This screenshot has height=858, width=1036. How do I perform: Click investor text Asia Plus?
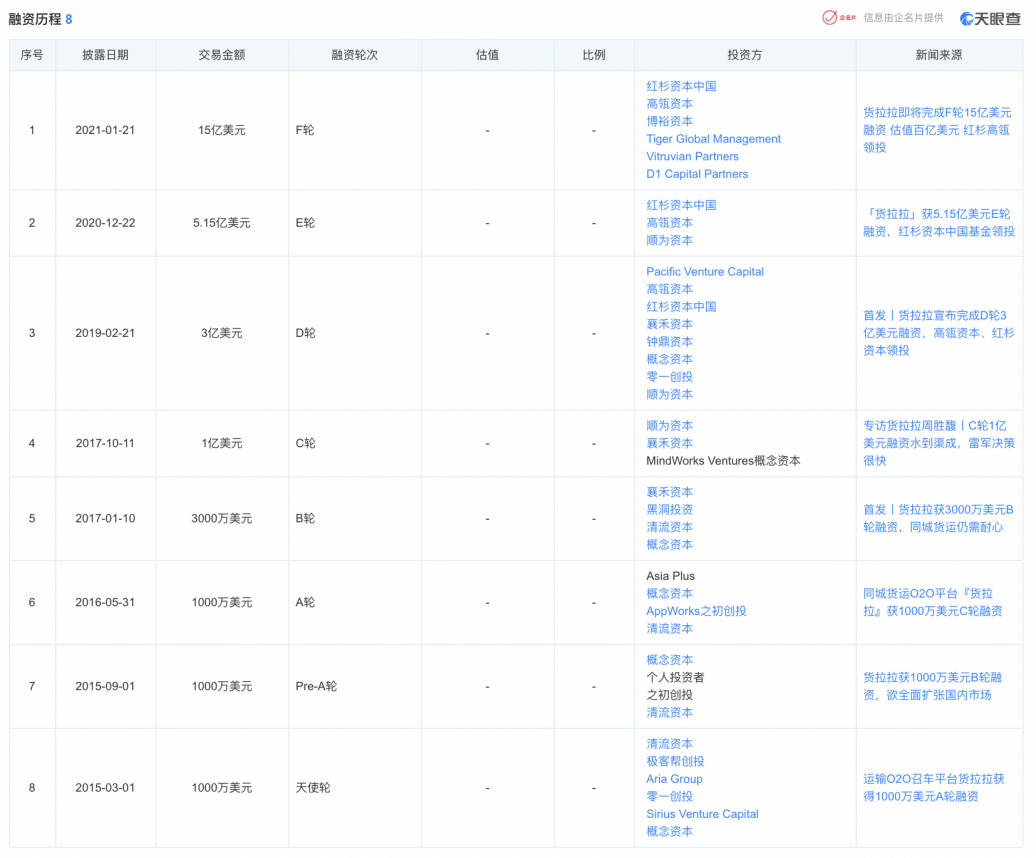click(x=670, y=576)
